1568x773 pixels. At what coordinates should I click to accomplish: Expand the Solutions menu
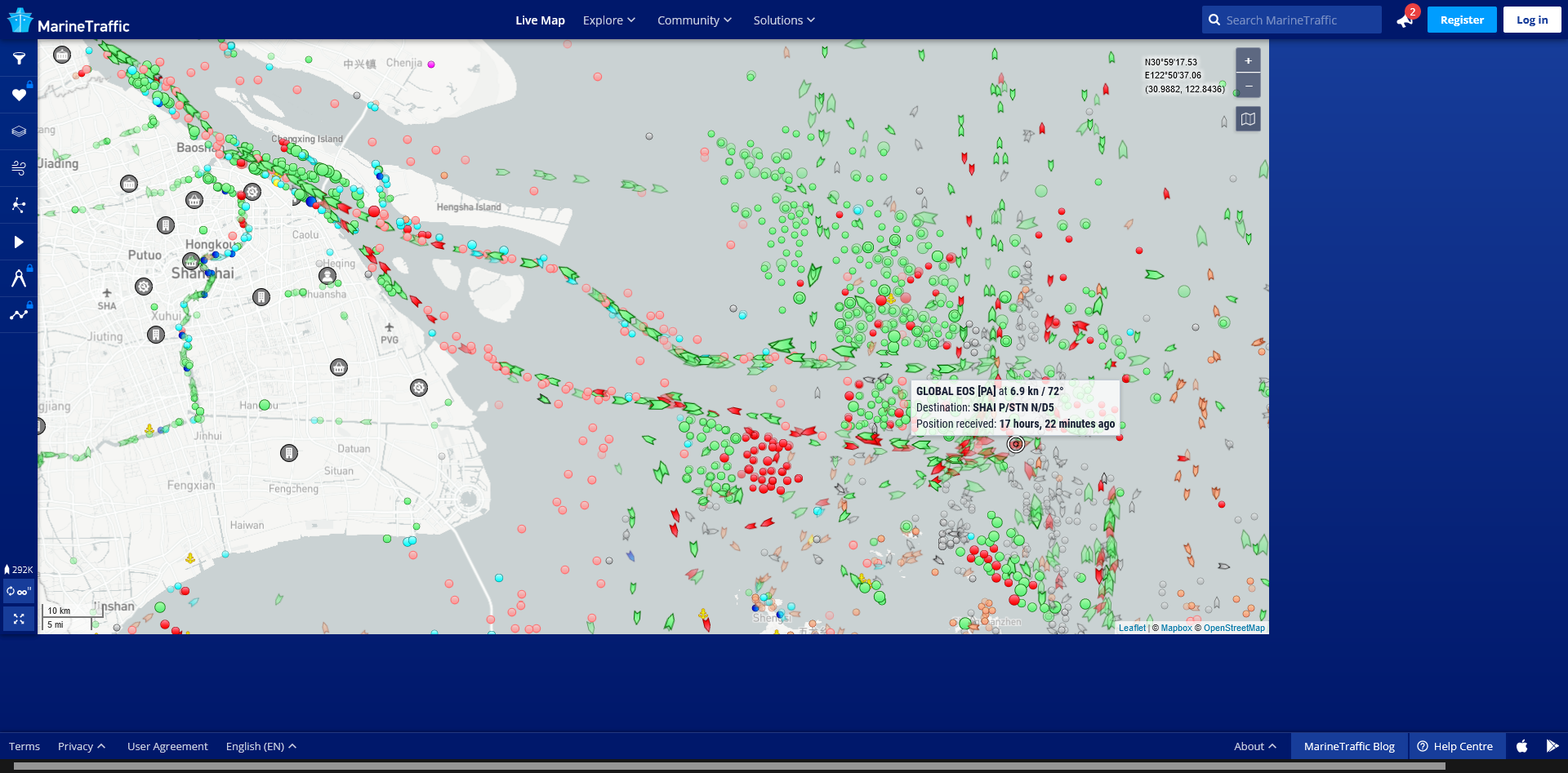[784, 20]
